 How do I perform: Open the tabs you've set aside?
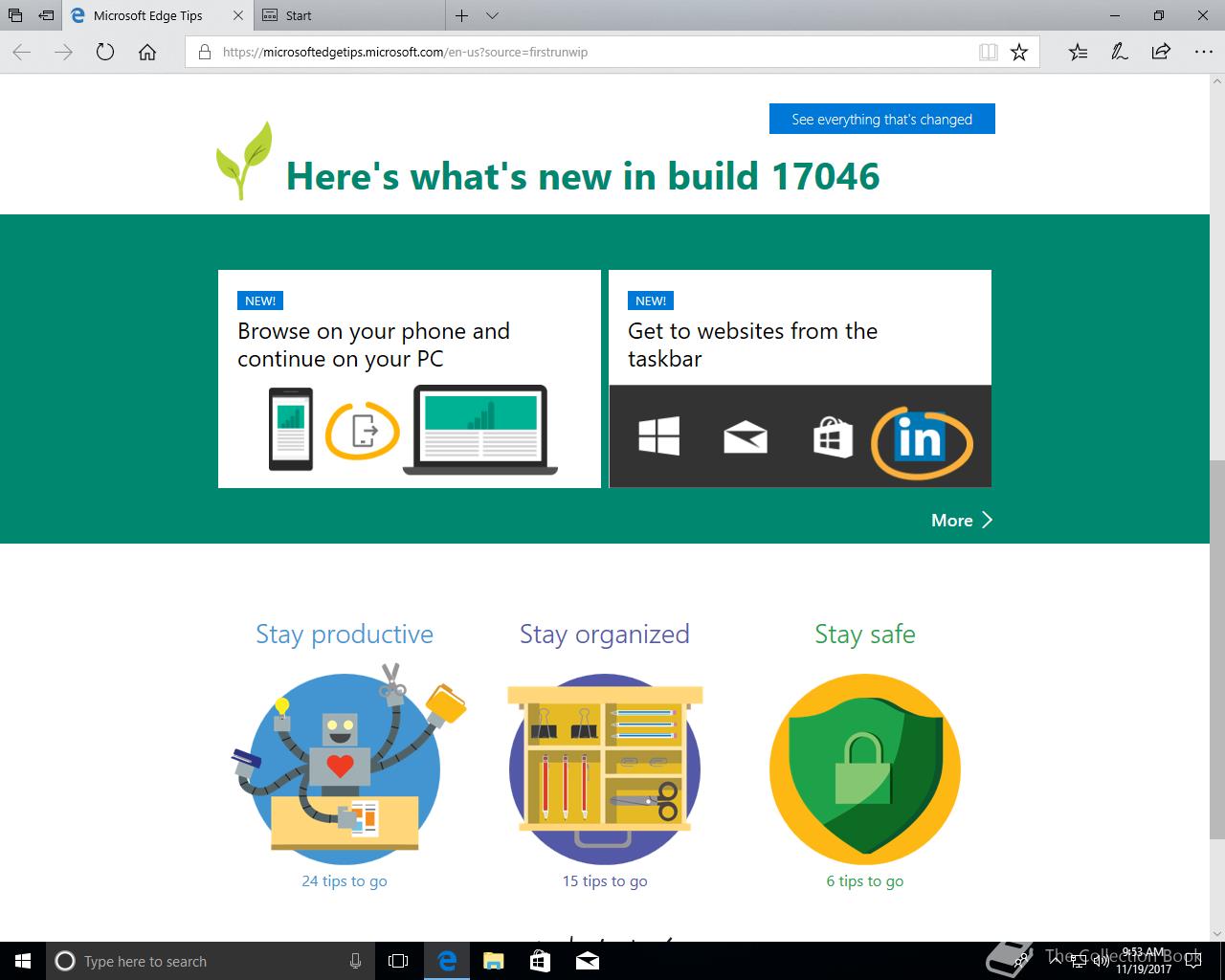pyautogui.click(x=15, y=15)
